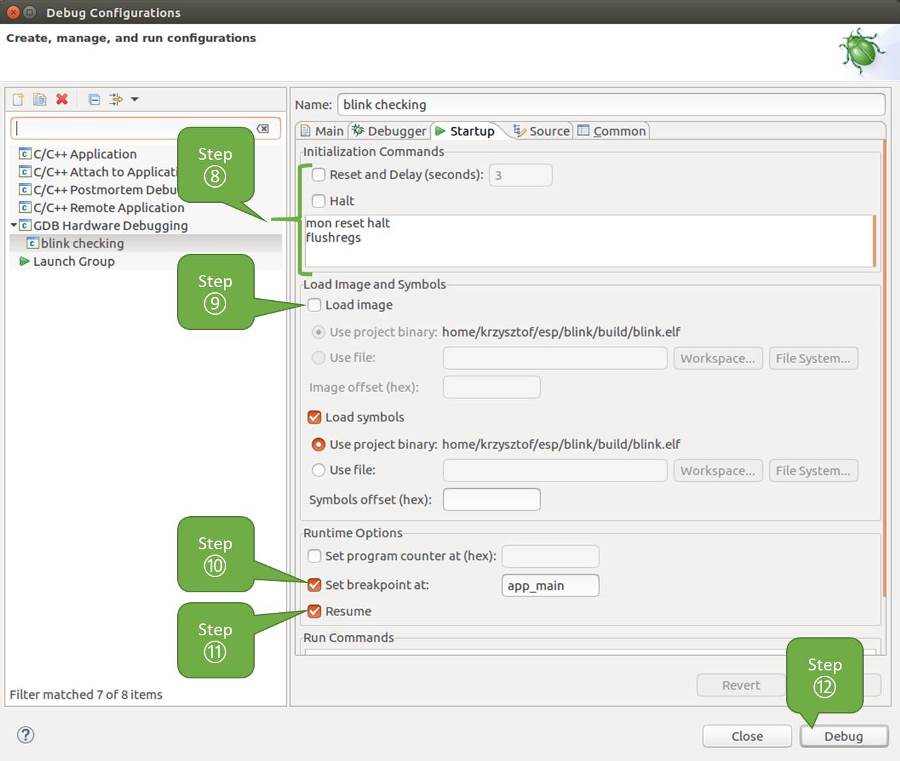Screen dimensions: 900x761
Task: Clear the filter text box with its clear icon
Action: (x=262, y=129)
